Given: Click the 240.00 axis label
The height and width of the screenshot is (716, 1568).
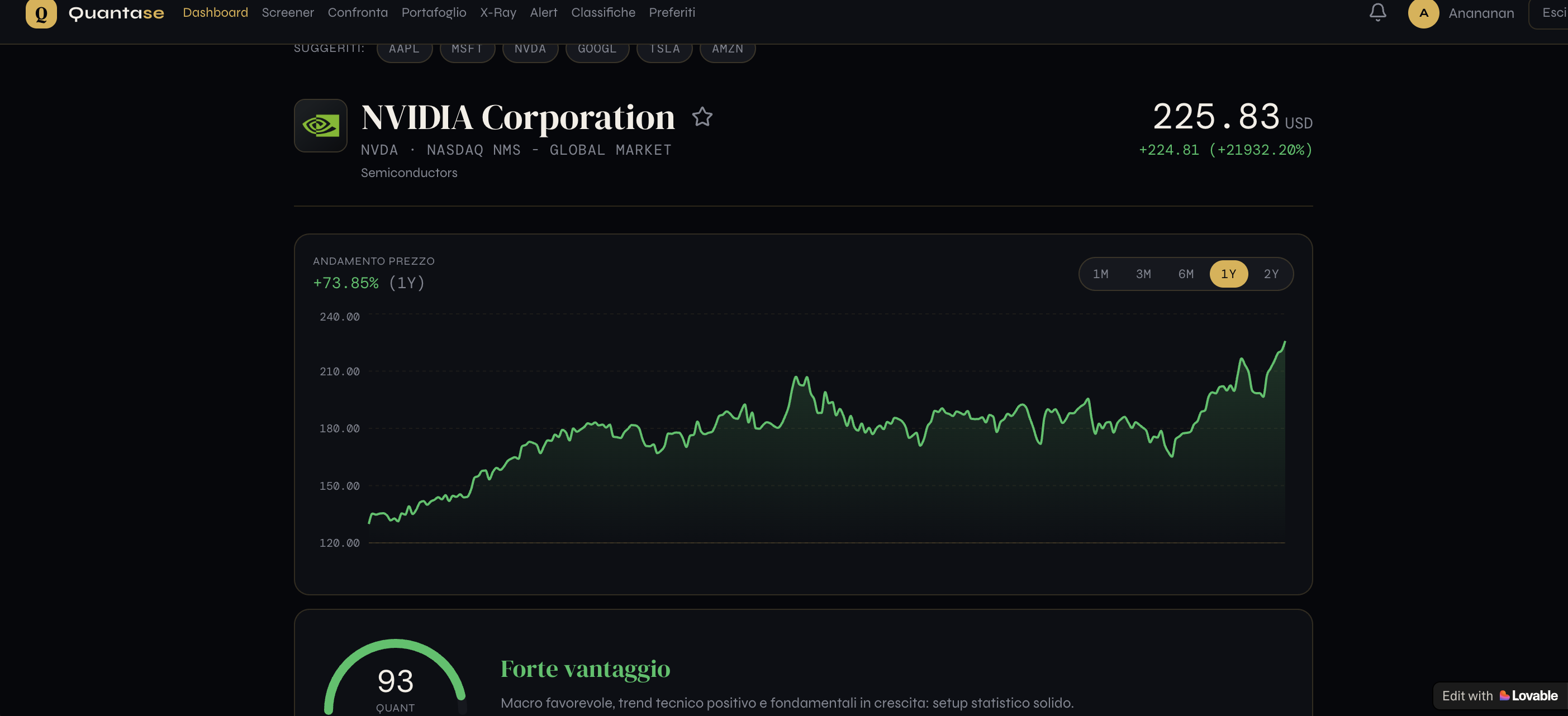Looking at the screenshot, I should [340, 316].
